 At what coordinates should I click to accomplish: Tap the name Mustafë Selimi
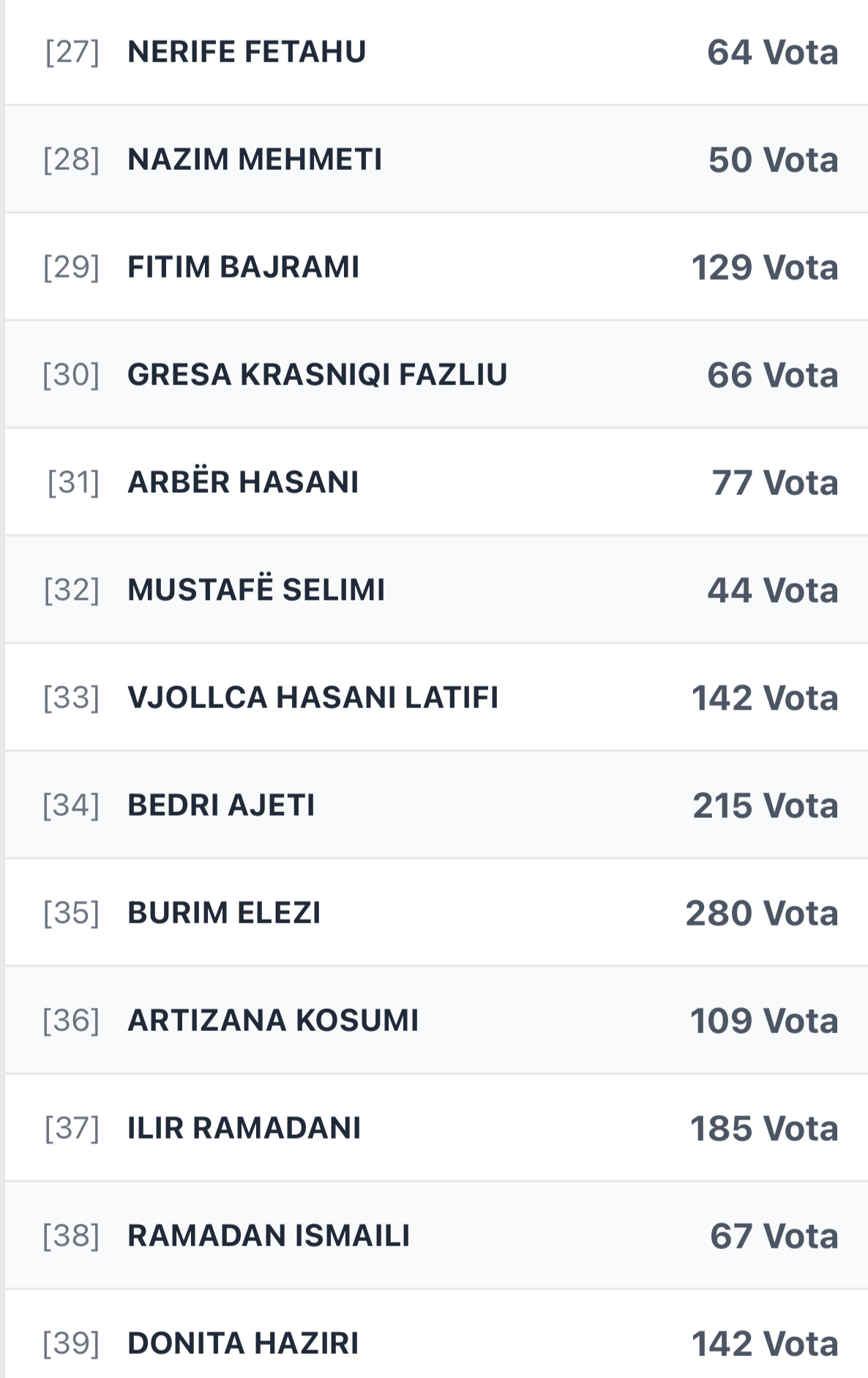[255, 590]
